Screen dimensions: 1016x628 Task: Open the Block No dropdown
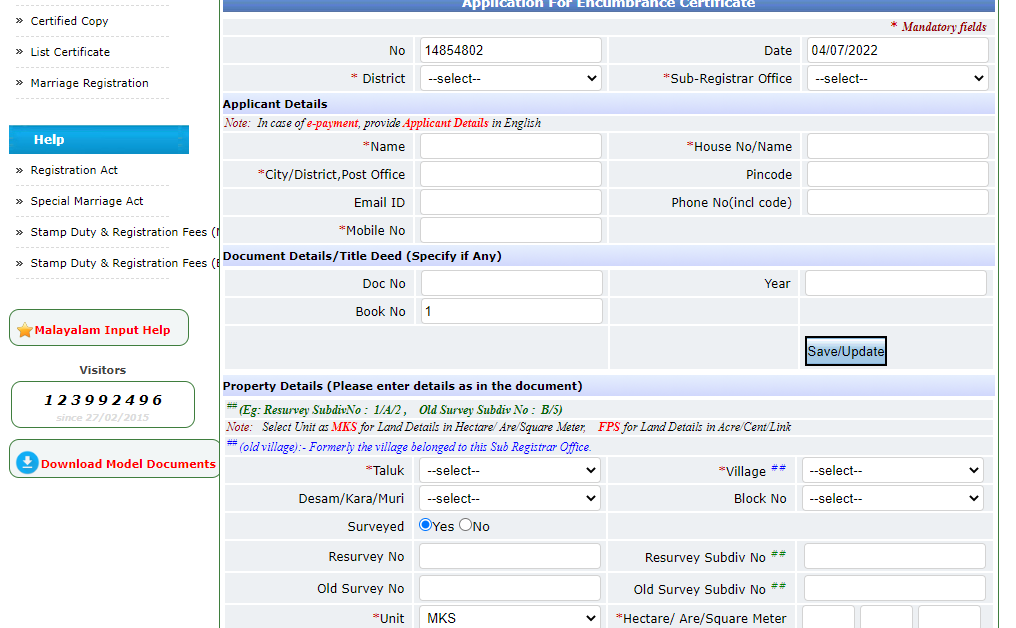pos(892,498)
